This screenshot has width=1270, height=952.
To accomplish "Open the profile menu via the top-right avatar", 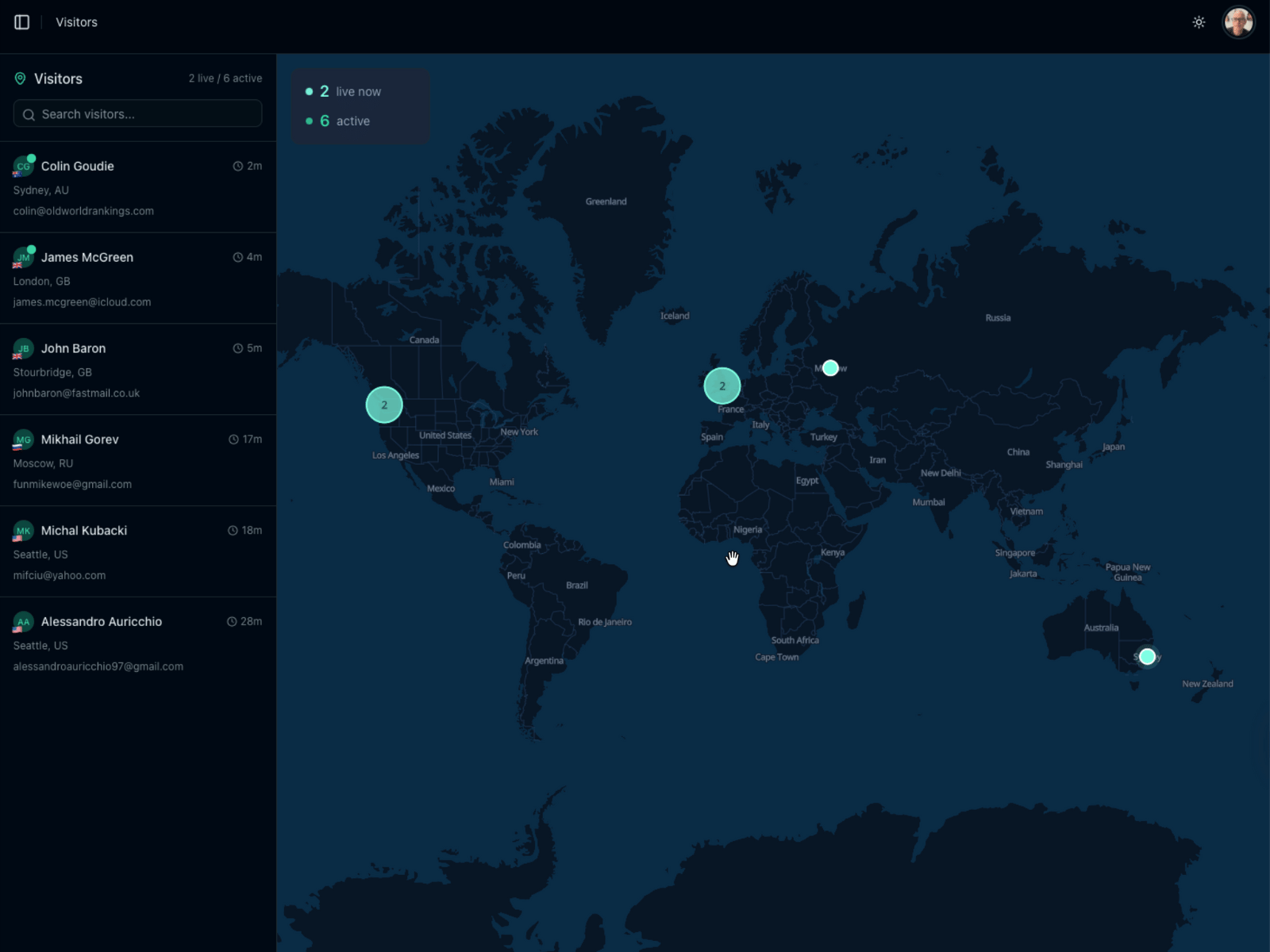I will [1238, 21].
